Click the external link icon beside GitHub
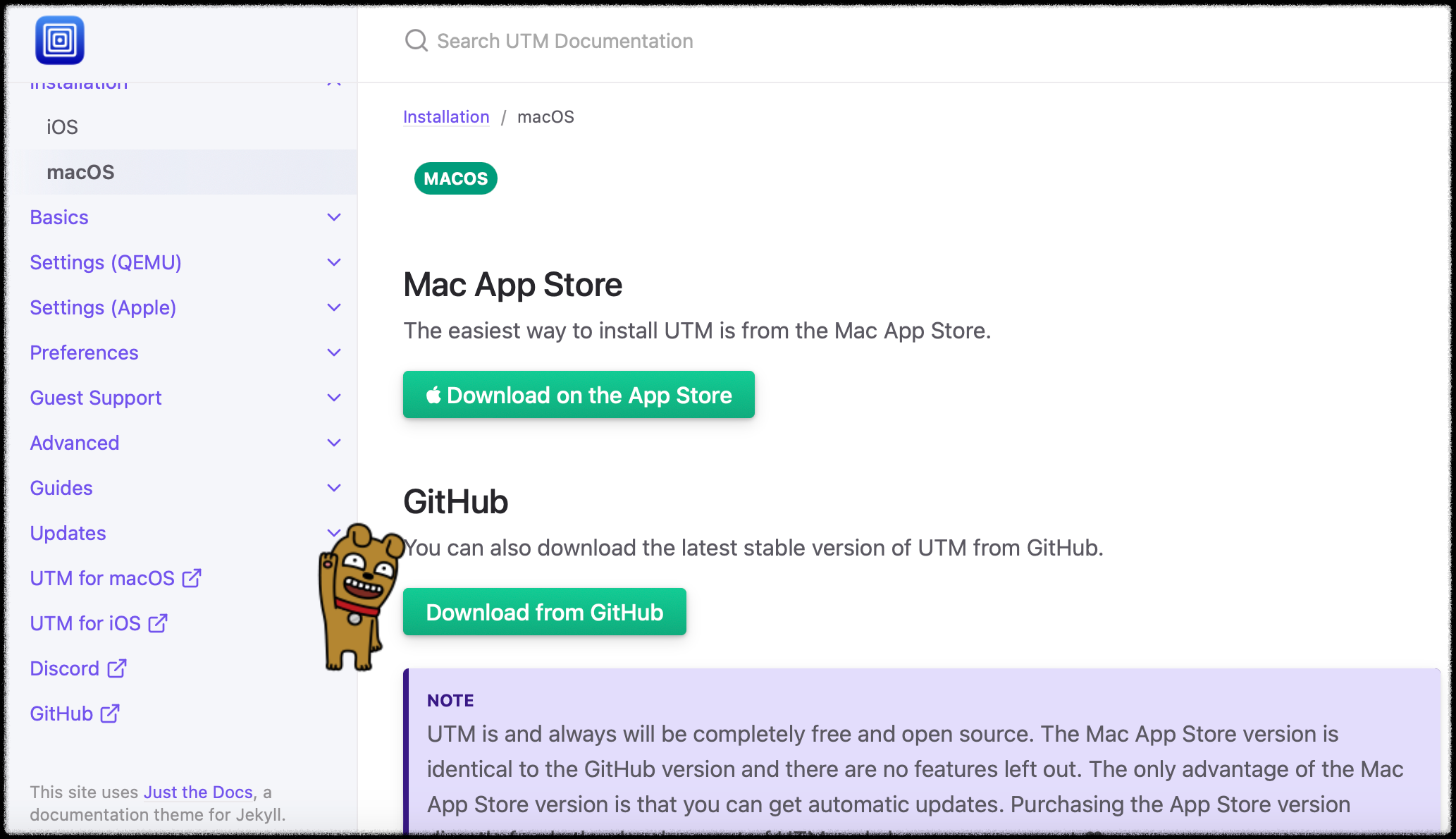1456x839 pixels. (110, 714)
